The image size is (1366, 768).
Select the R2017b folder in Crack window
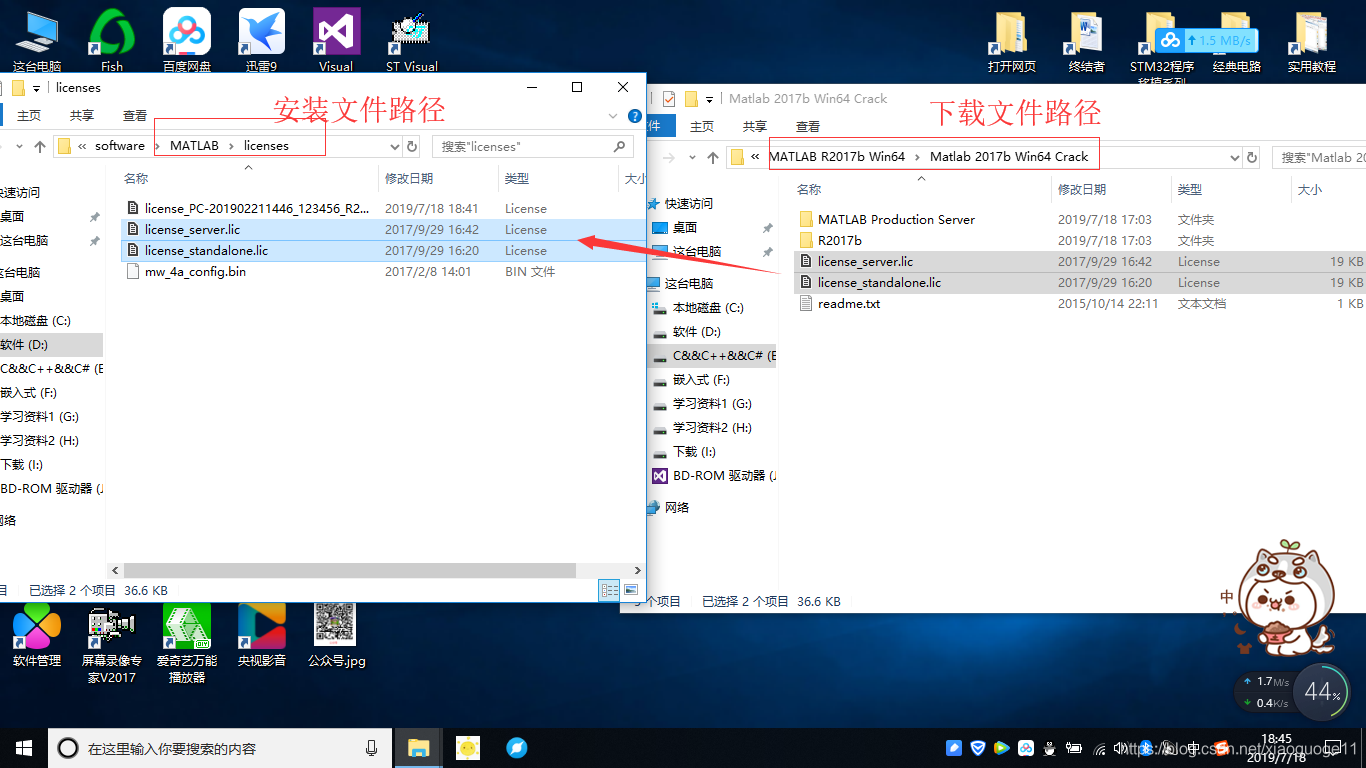tap(839, 241)
